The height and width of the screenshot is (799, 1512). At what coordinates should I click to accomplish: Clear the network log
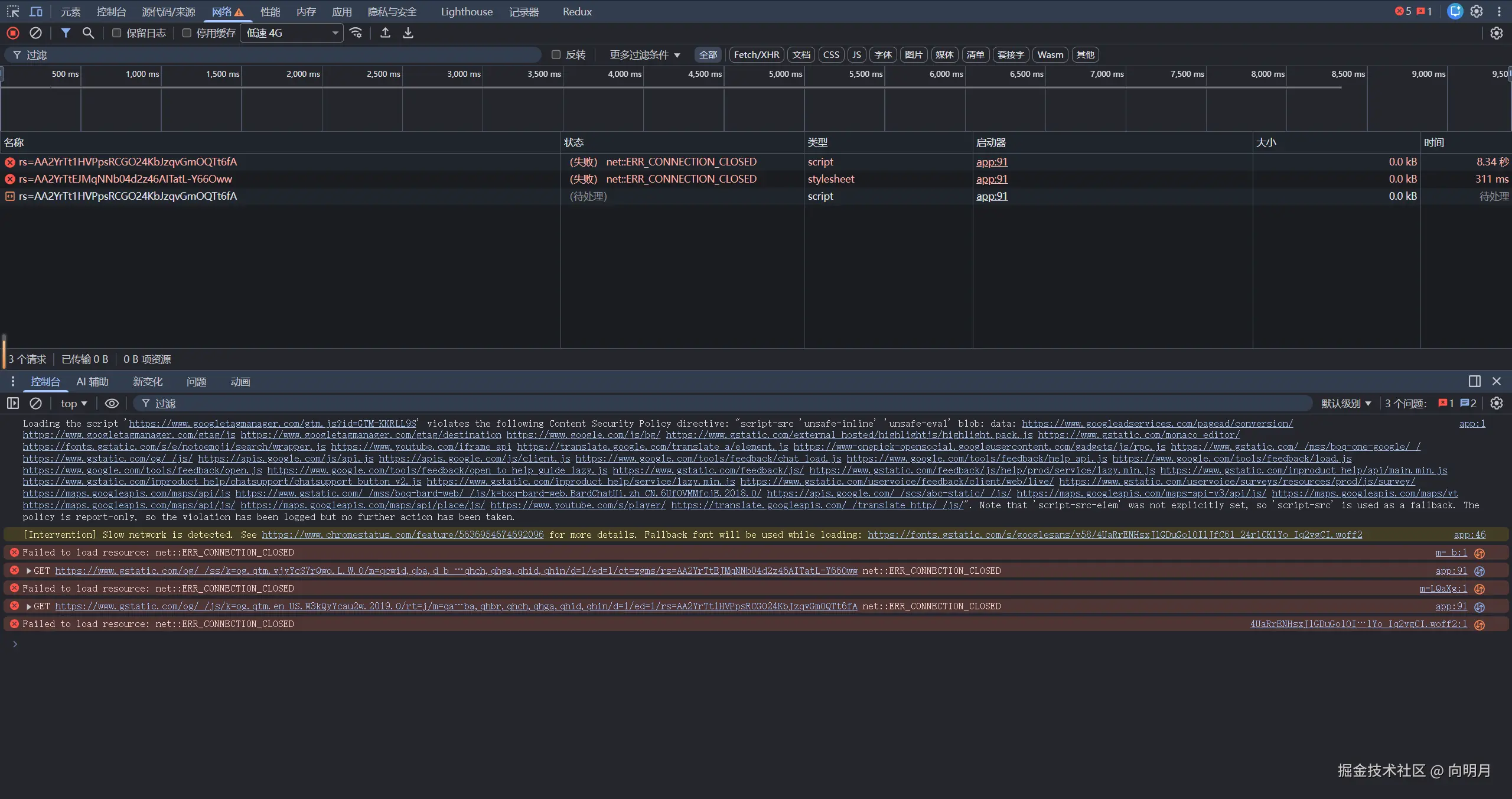(35, 33)
